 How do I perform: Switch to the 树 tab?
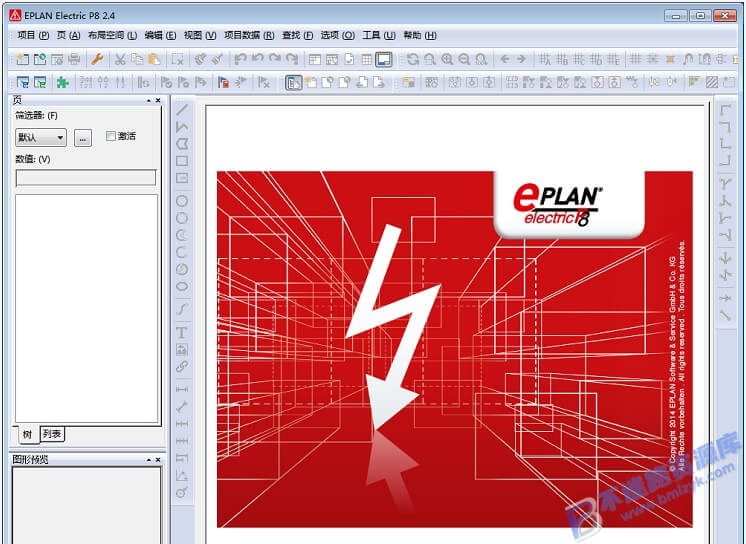point(27,434)
